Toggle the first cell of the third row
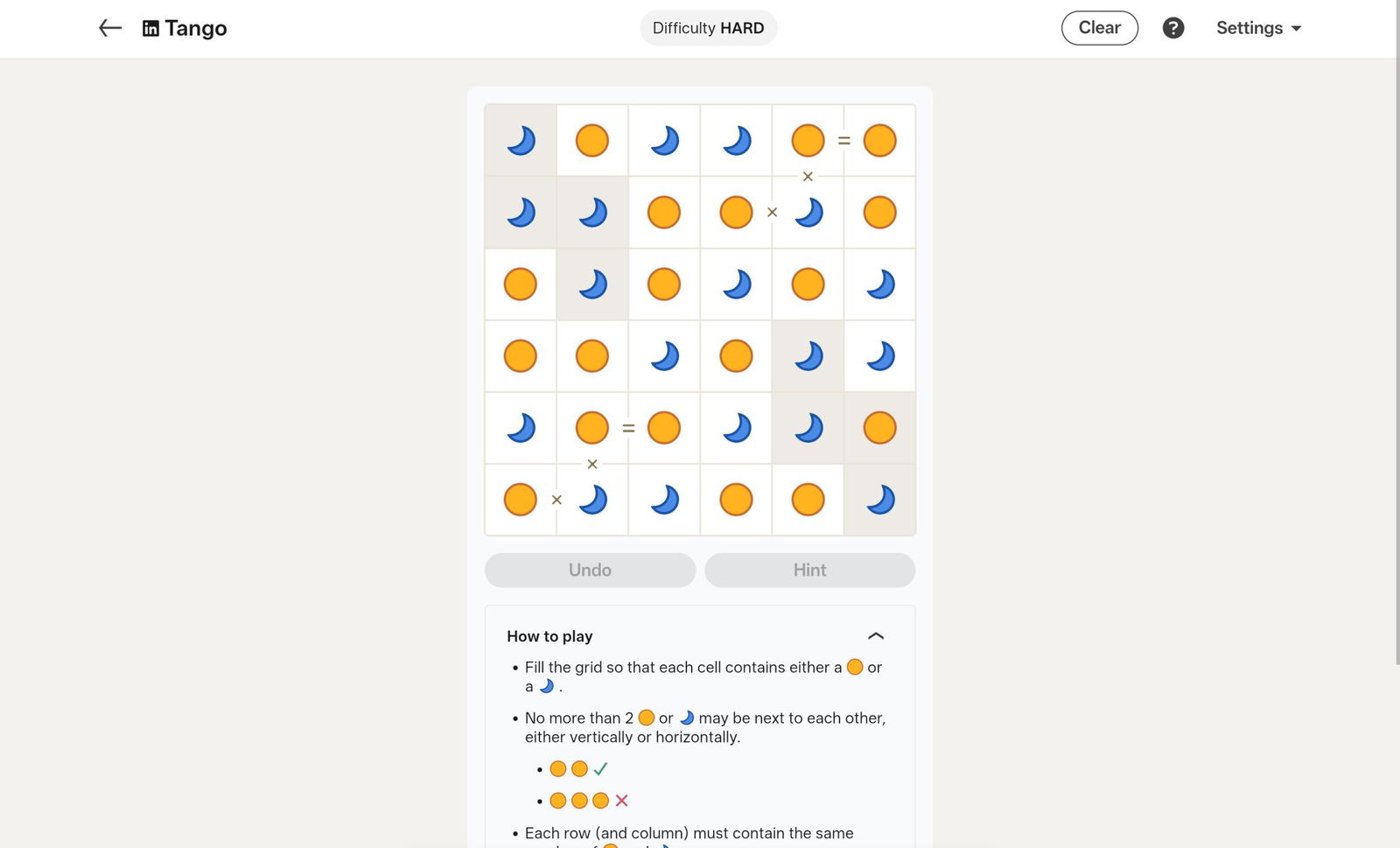 (521, 284)
